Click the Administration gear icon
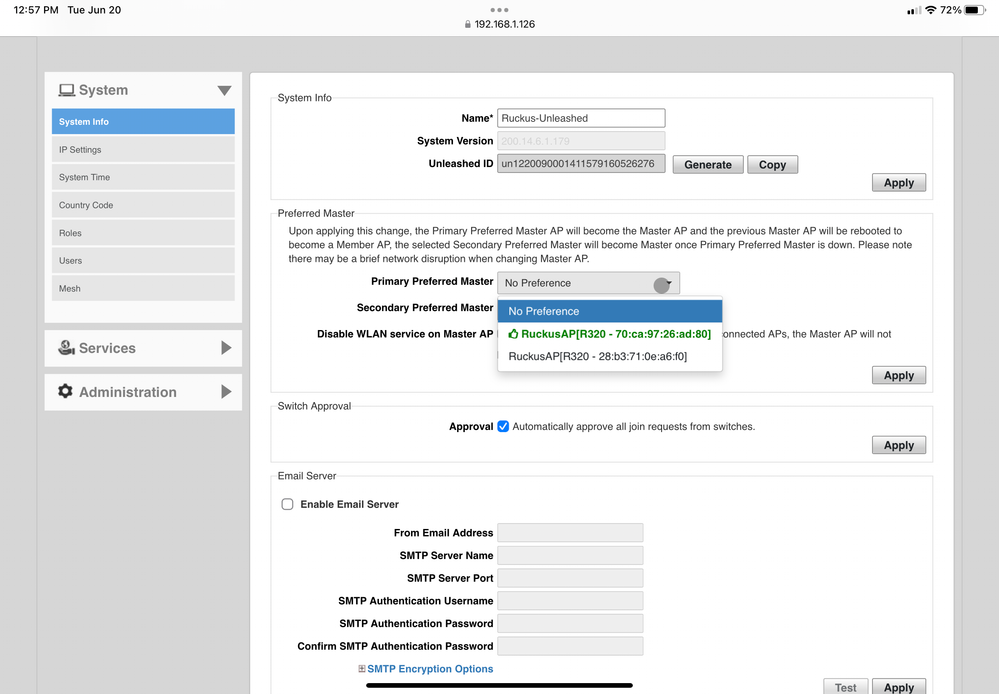 (x=66, y=392)
